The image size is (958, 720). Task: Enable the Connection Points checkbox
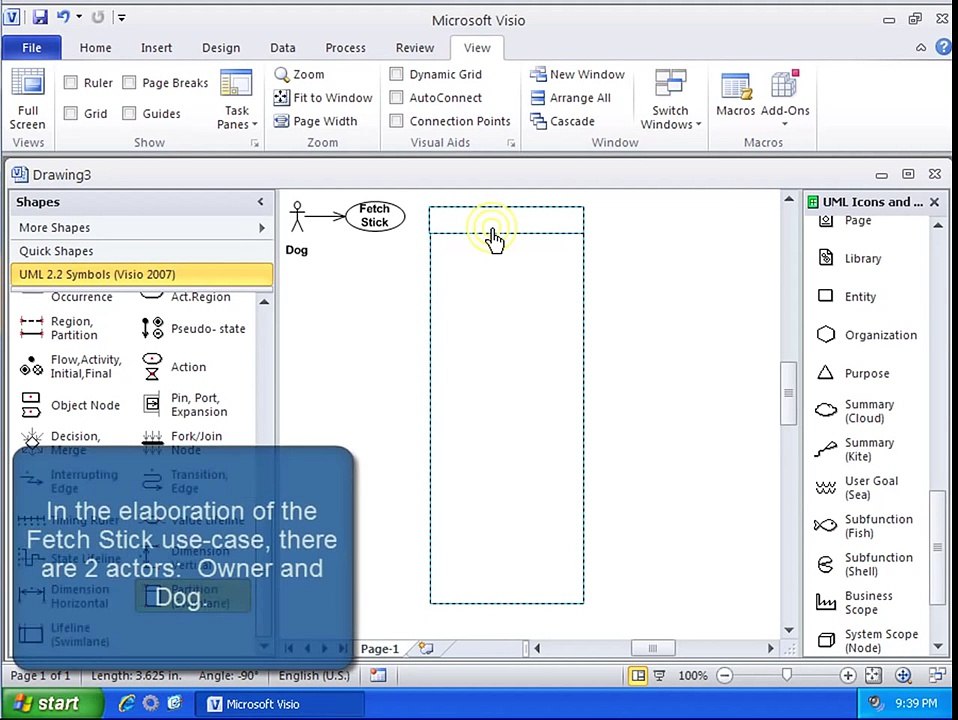tap(397, 121)
